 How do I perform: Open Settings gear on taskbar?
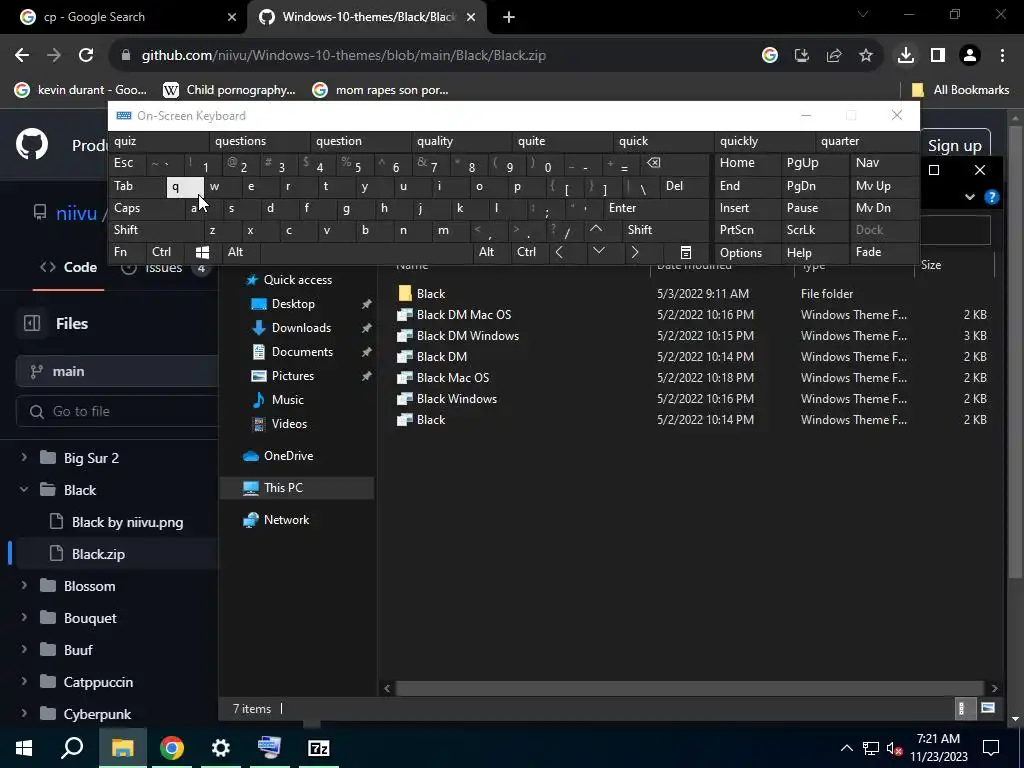click(x=221, y=748)
